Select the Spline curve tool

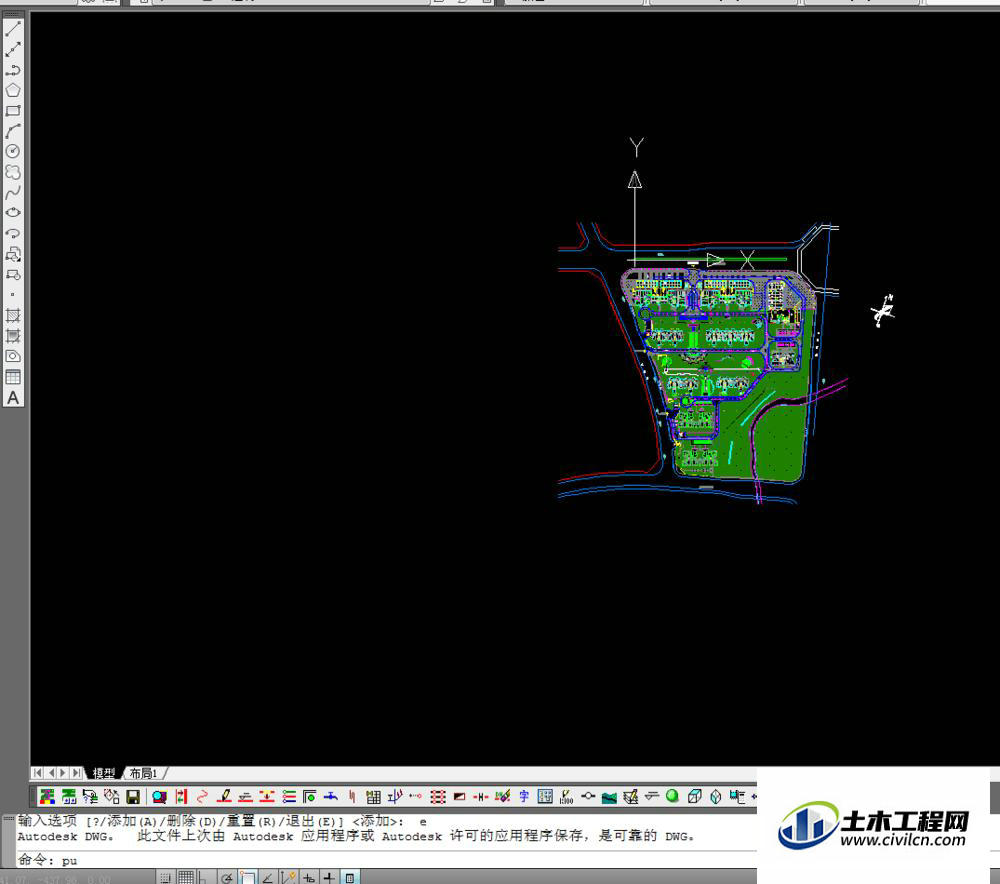tap(14, 193)
